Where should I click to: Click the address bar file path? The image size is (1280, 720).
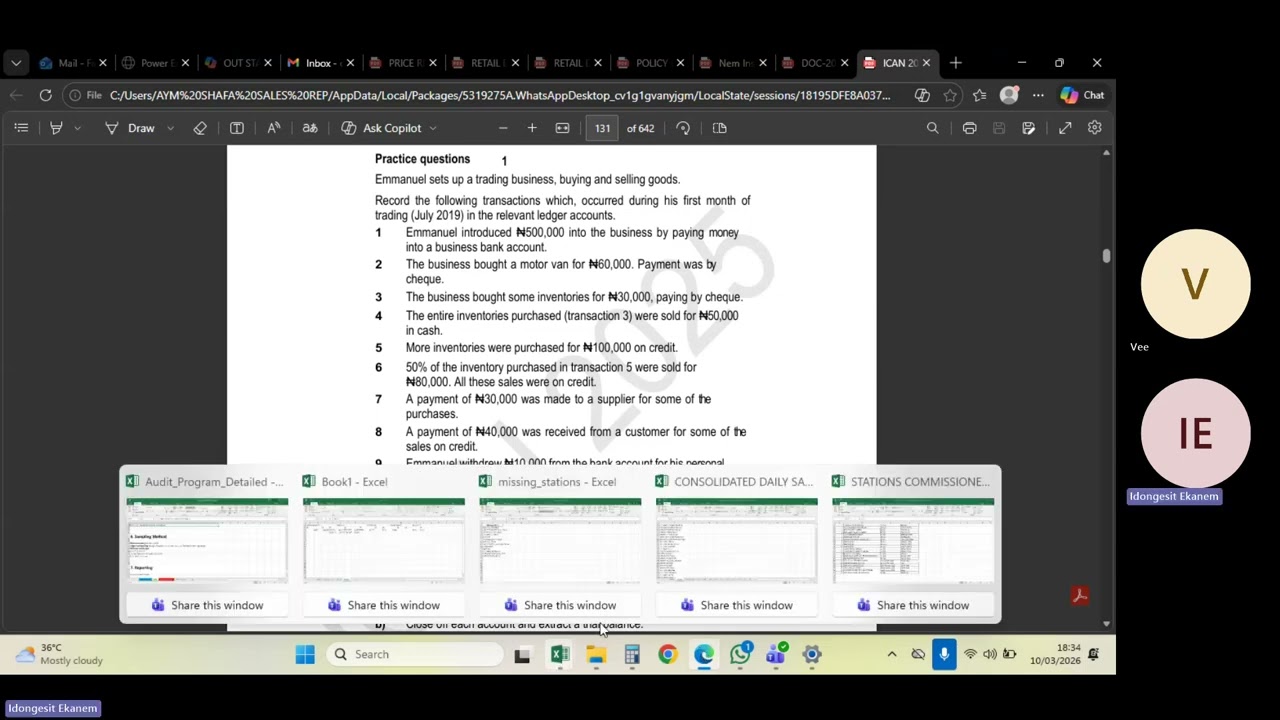[x=500, y=95]
